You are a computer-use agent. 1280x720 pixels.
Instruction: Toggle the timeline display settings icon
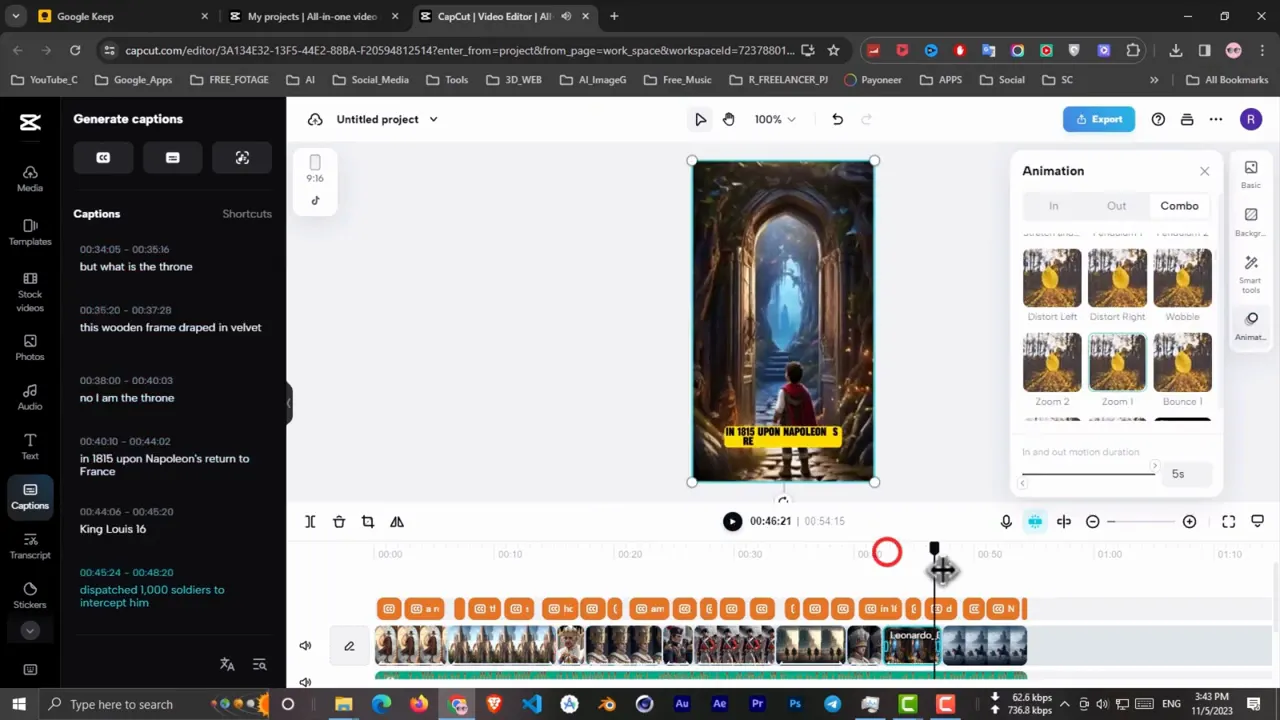pos(1258,521)
